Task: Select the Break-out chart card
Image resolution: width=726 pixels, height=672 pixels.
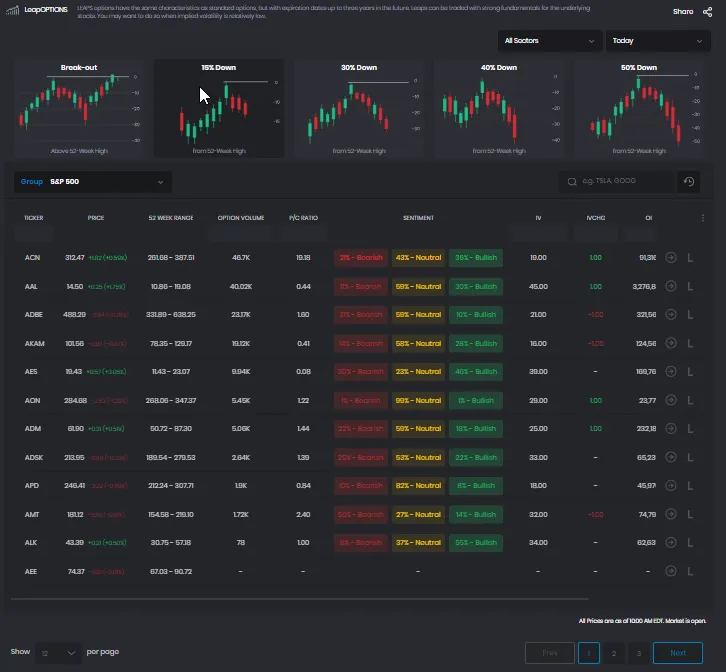Action: pyautogui.click(x=79, y=108)
